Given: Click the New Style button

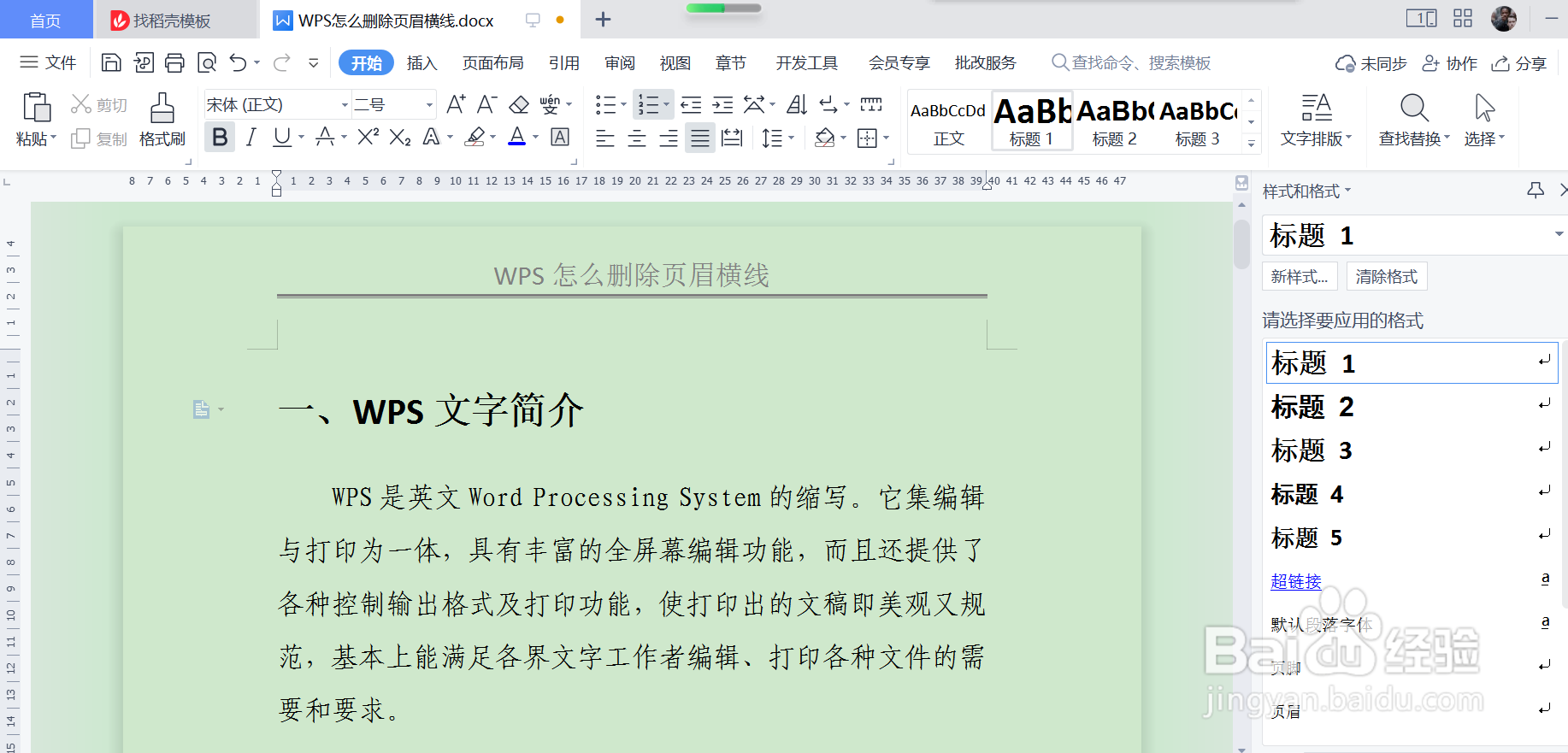Looking at the screenshot, I should (1300, 276).
